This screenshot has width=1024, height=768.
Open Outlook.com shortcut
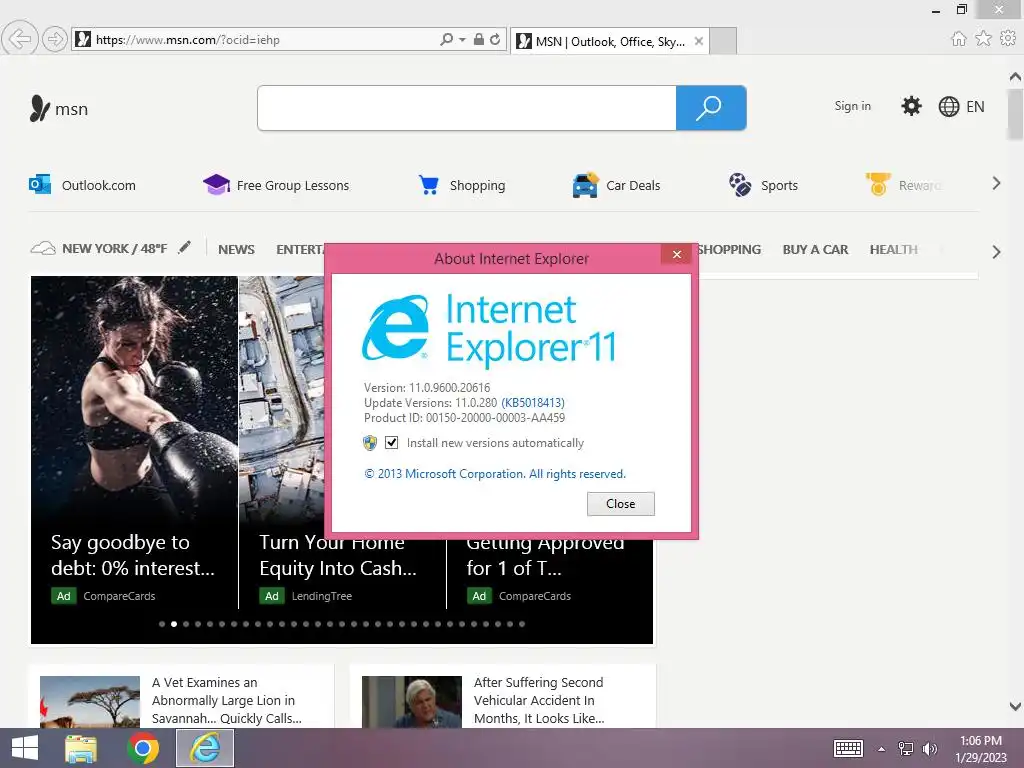click(82, 185)
